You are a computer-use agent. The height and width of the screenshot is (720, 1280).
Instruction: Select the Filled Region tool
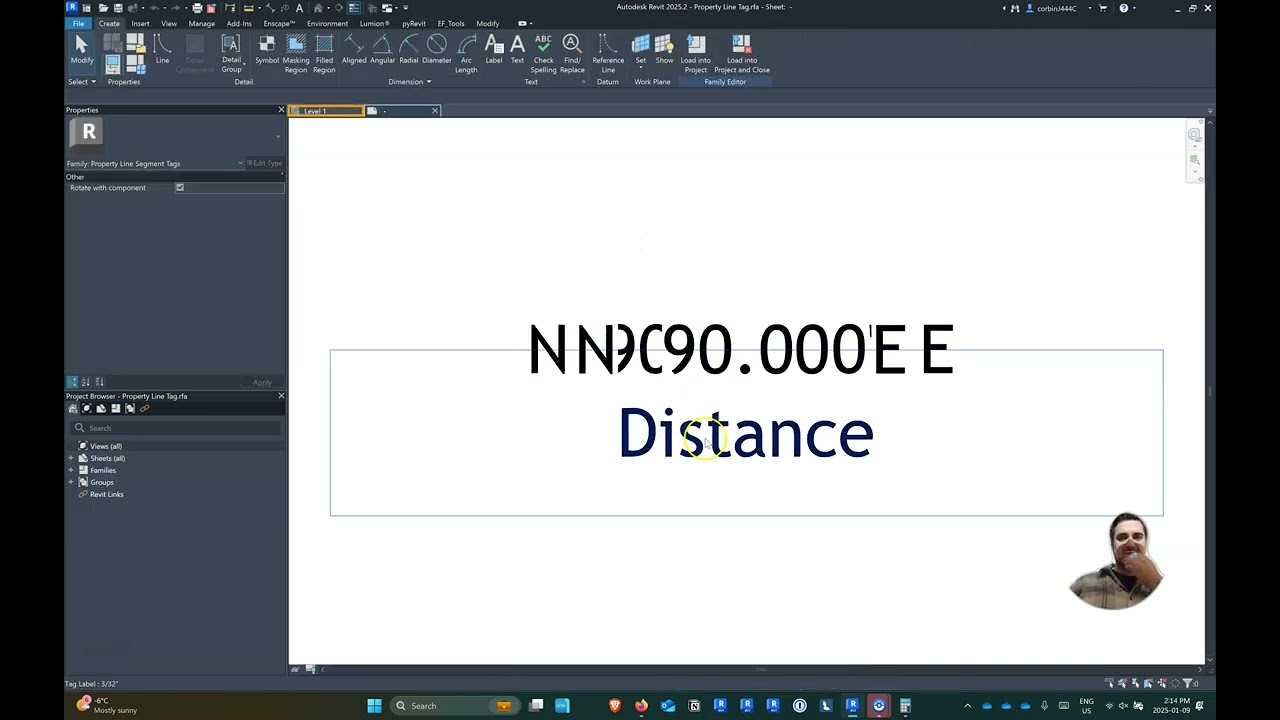tap(324, 54)
